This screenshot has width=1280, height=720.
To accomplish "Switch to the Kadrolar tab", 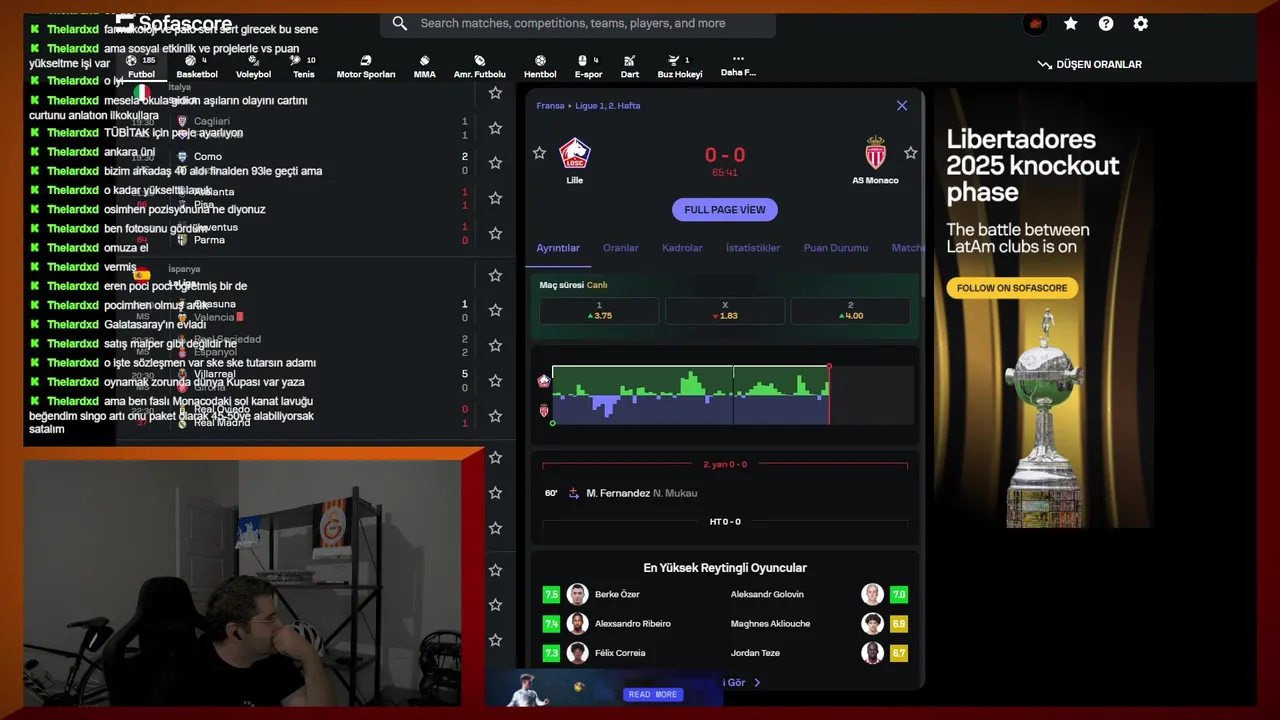I will (682, 248).
